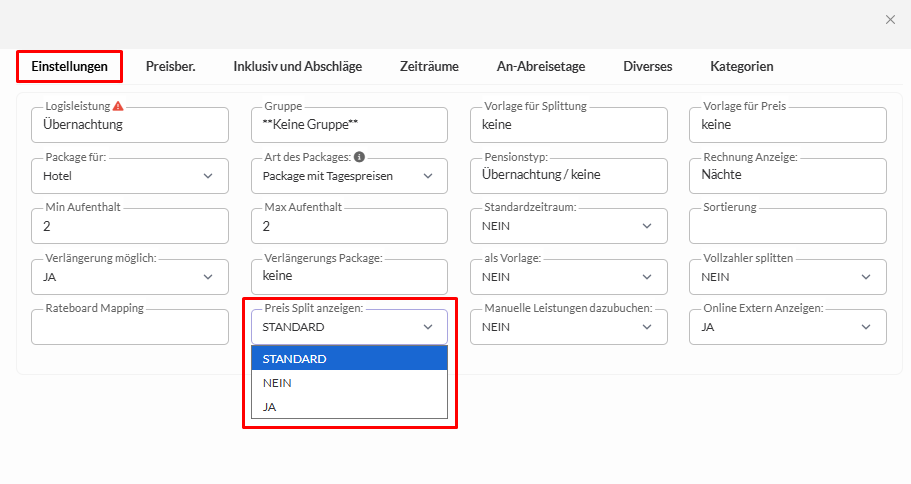Image resolution: width=911 pixels, height=484 pixels.
Task: Open the Inklusiv und Abschläge tab
Action: click(x=297, y=67)
